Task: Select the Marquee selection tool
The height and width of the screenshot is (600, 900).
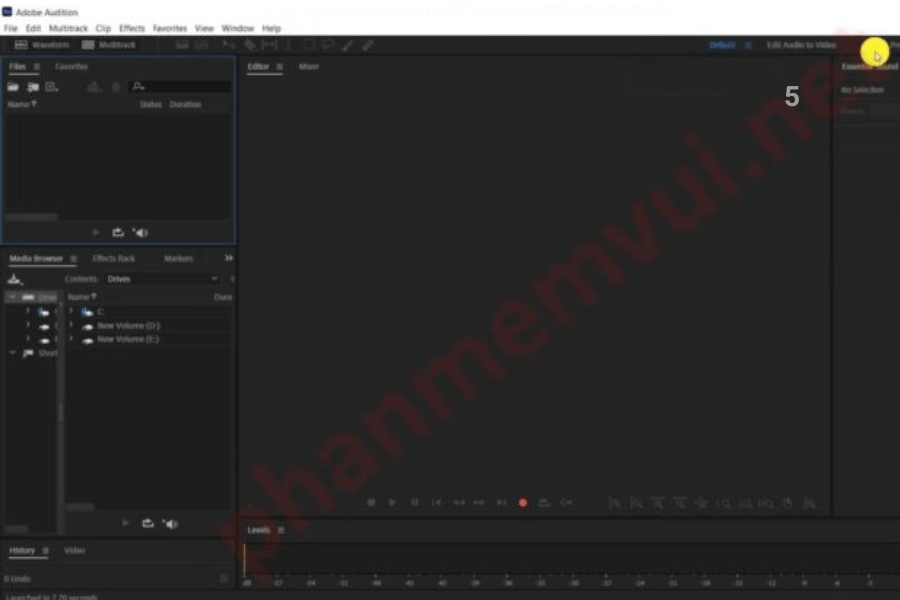Action: tap(309, 45)
